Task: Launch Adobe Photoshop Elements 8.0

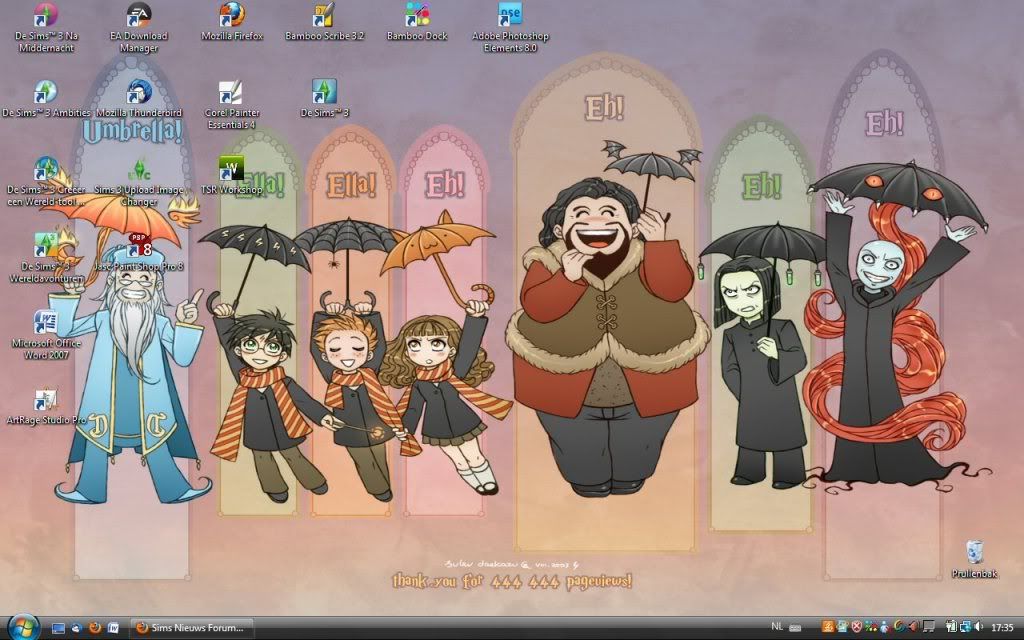Action: 510,28
